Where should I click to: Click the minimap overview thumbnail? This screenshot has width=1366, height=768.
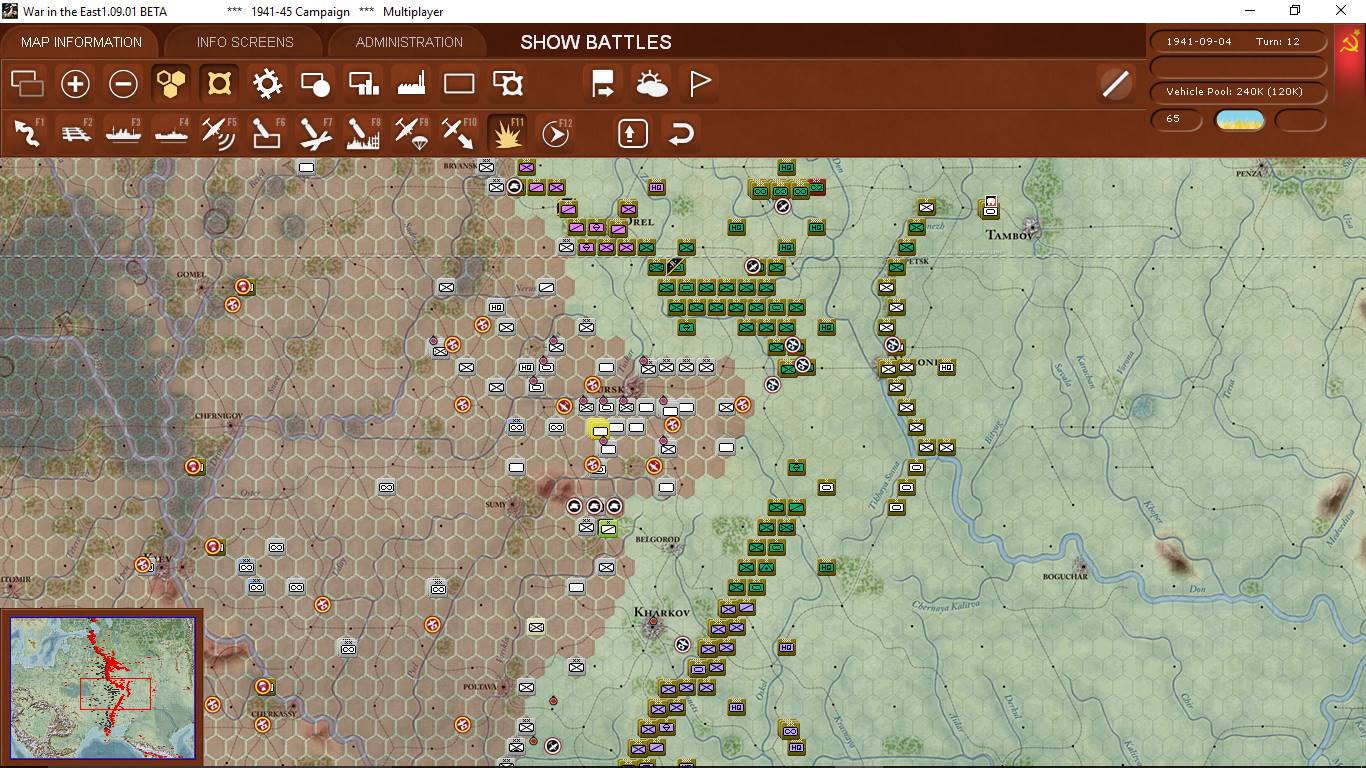point(102,687)
